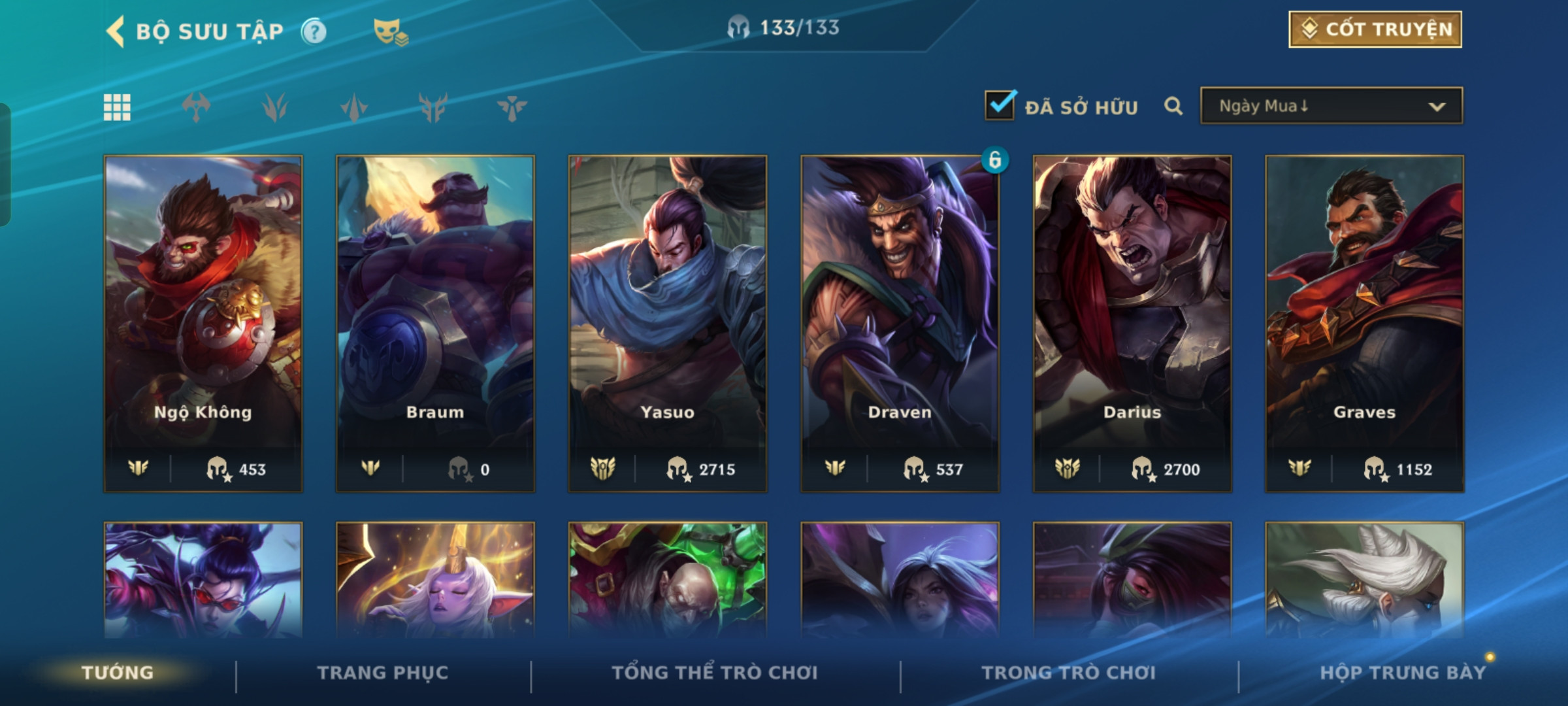Select the Graves champion card

tap(1365, 324)
